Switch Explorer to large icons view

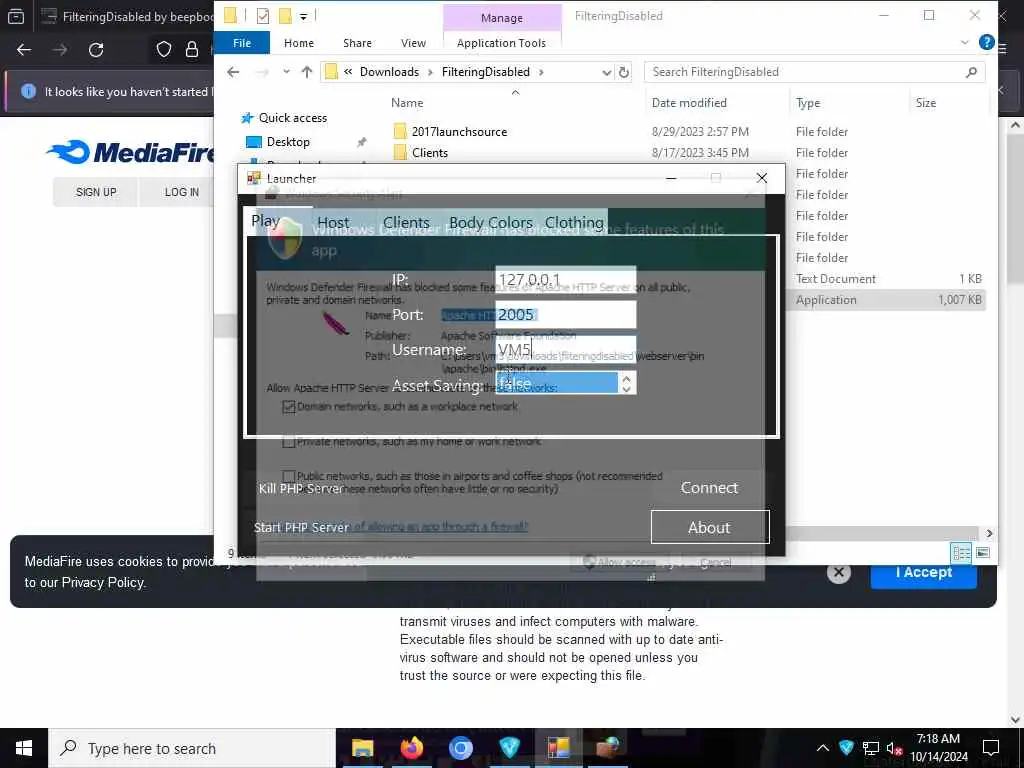[982, 552]
